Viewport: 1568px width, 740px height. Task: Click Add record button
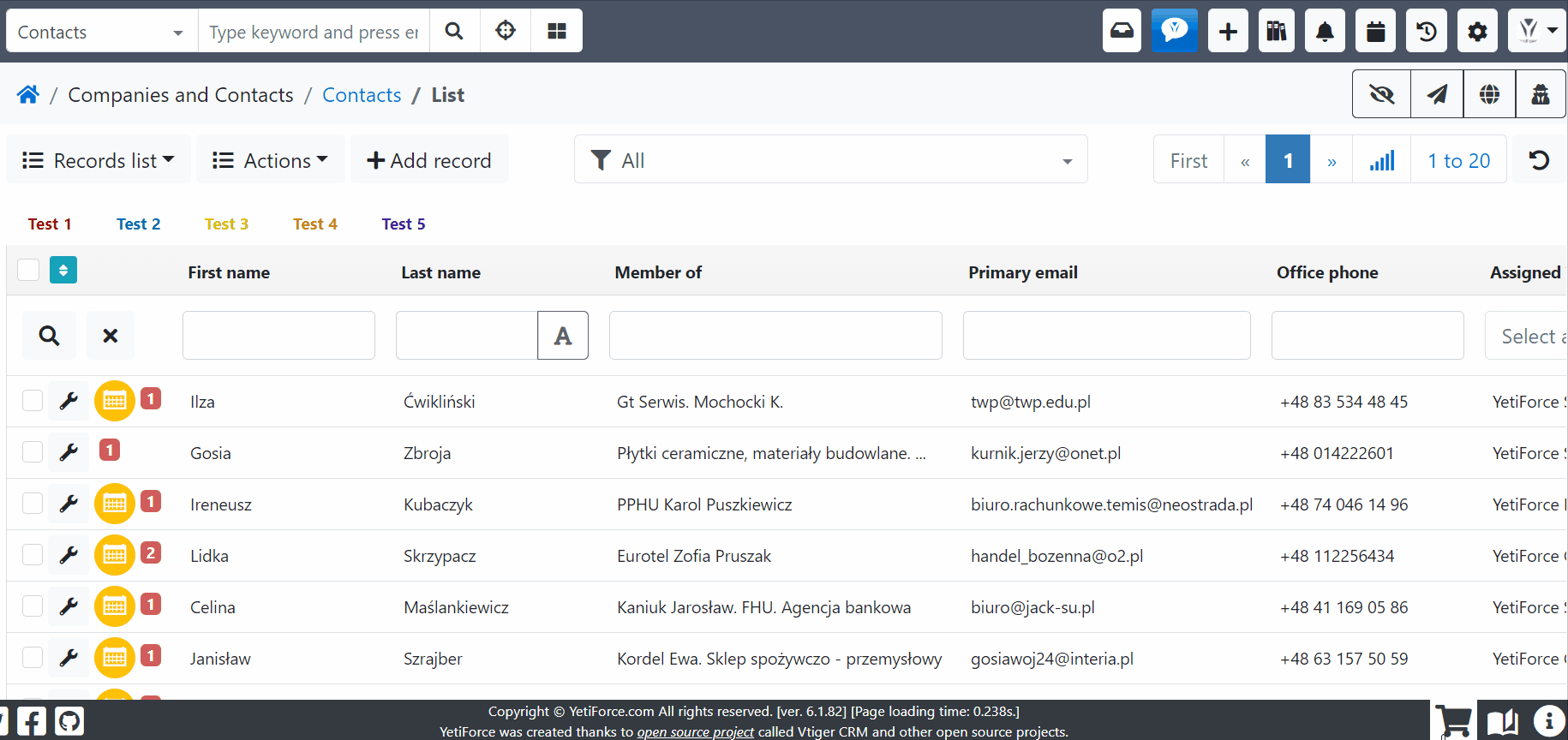coord(429,160)
